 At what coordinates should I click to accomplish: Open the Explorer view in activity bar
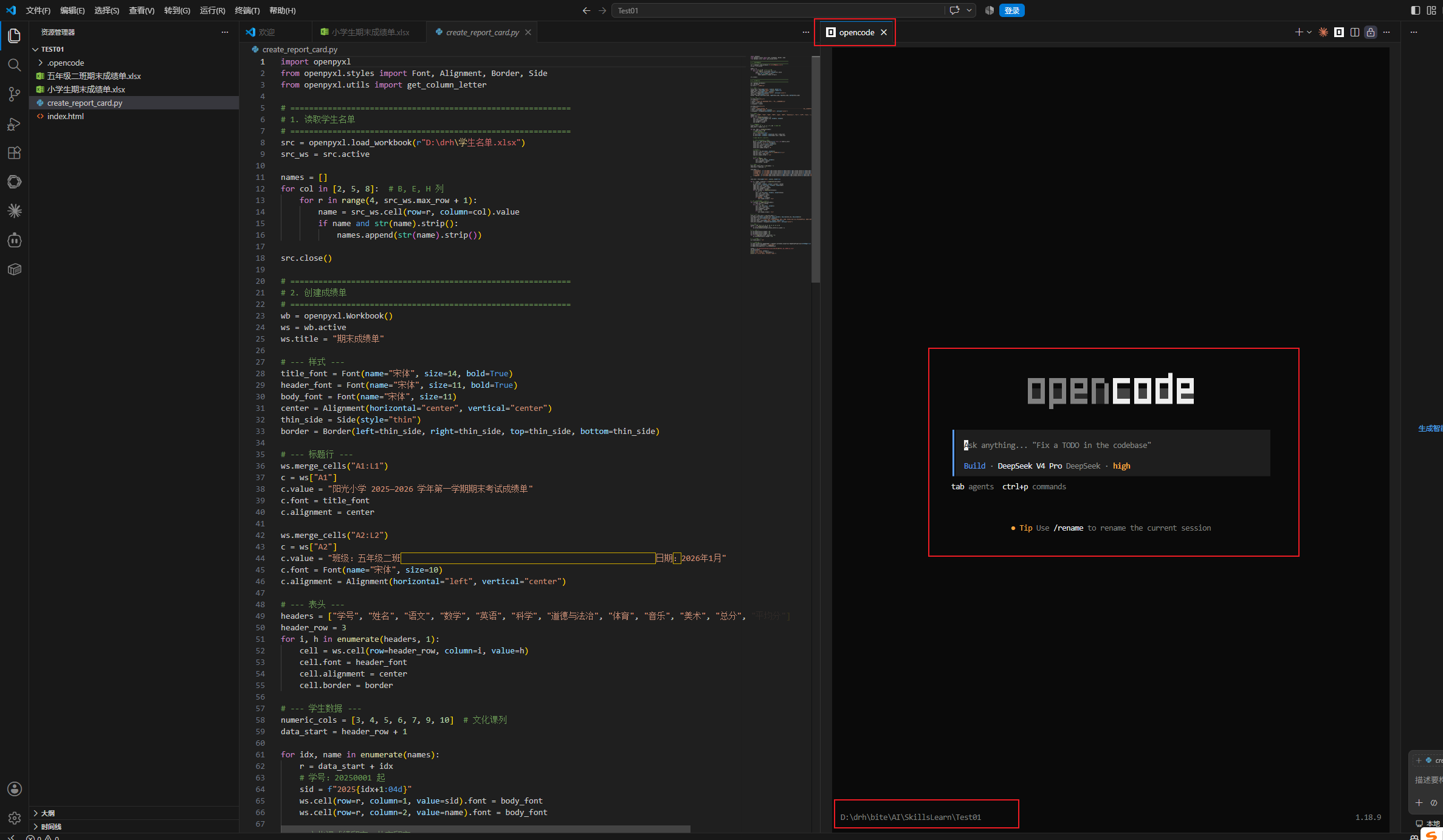click(14, 36)
